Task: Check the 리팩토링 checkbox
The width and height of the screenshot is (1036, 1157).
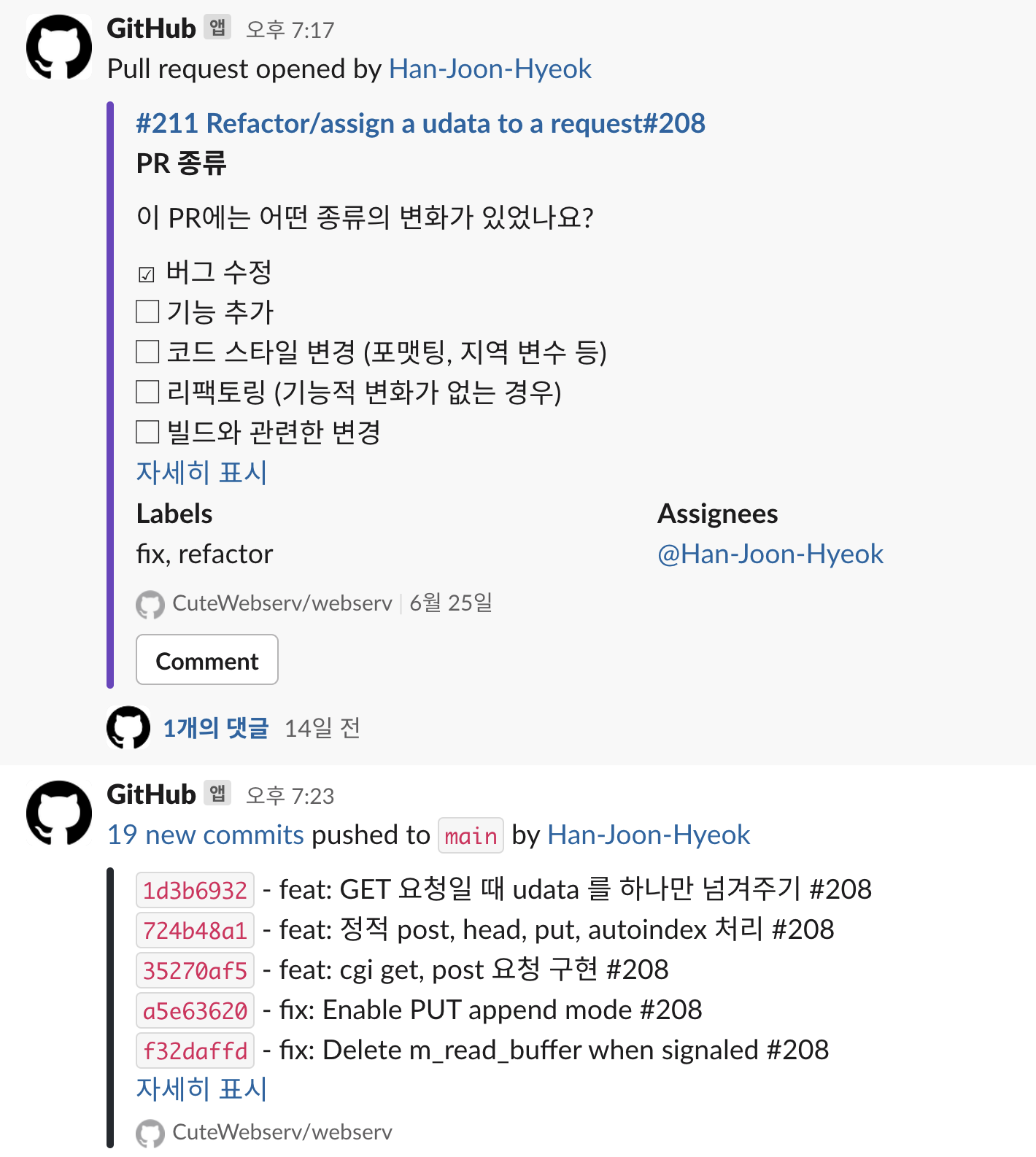Action: click(x=147, y=392)
